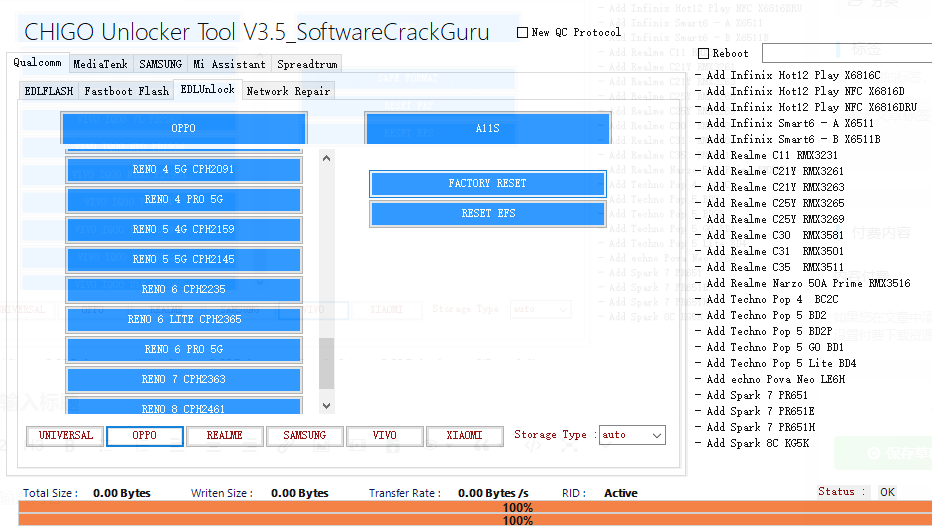The width and height of the screenshot is (932, 526).
Task: Open the EDLFLASH sub-tab
Action: coord(49,91)
